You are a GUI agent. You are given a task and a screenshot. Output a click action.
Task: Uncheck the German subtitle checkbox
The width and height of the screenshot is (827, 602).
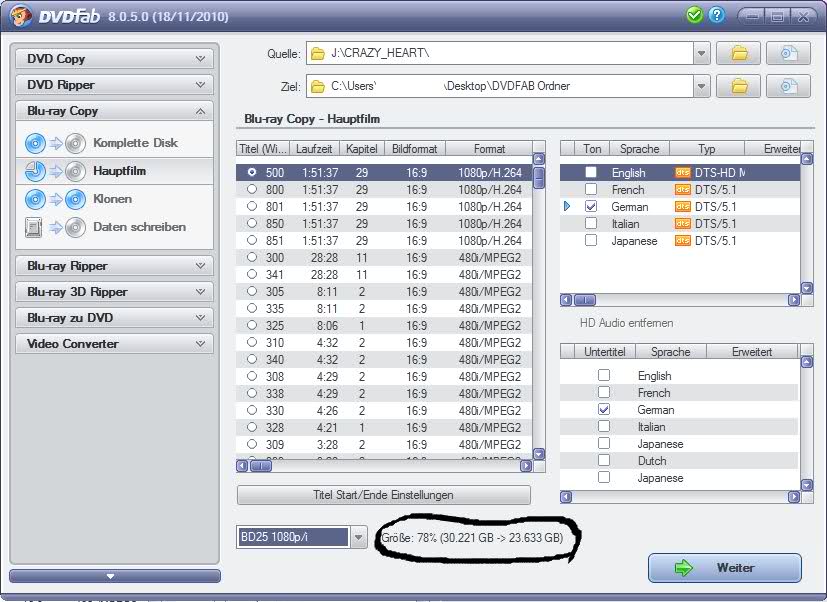[x=603, y=410]
